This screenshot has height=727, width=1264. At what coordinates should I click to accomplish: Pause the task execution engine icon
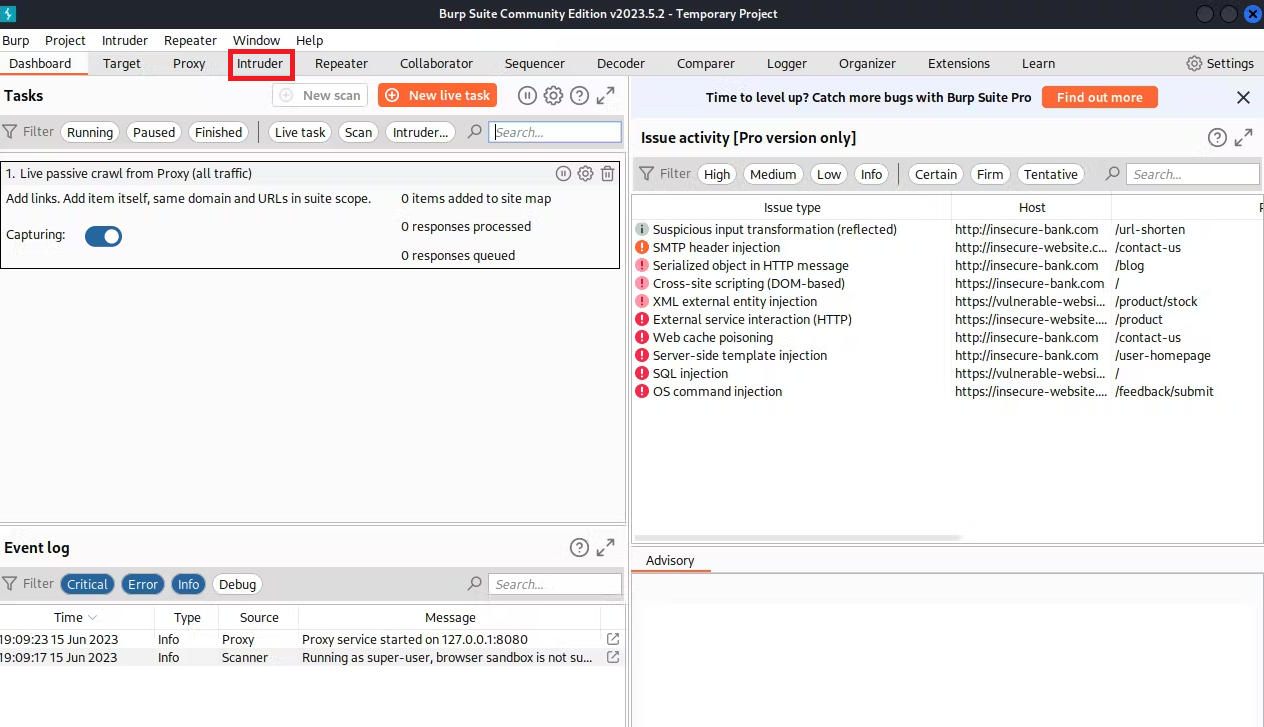pos(527,95)
